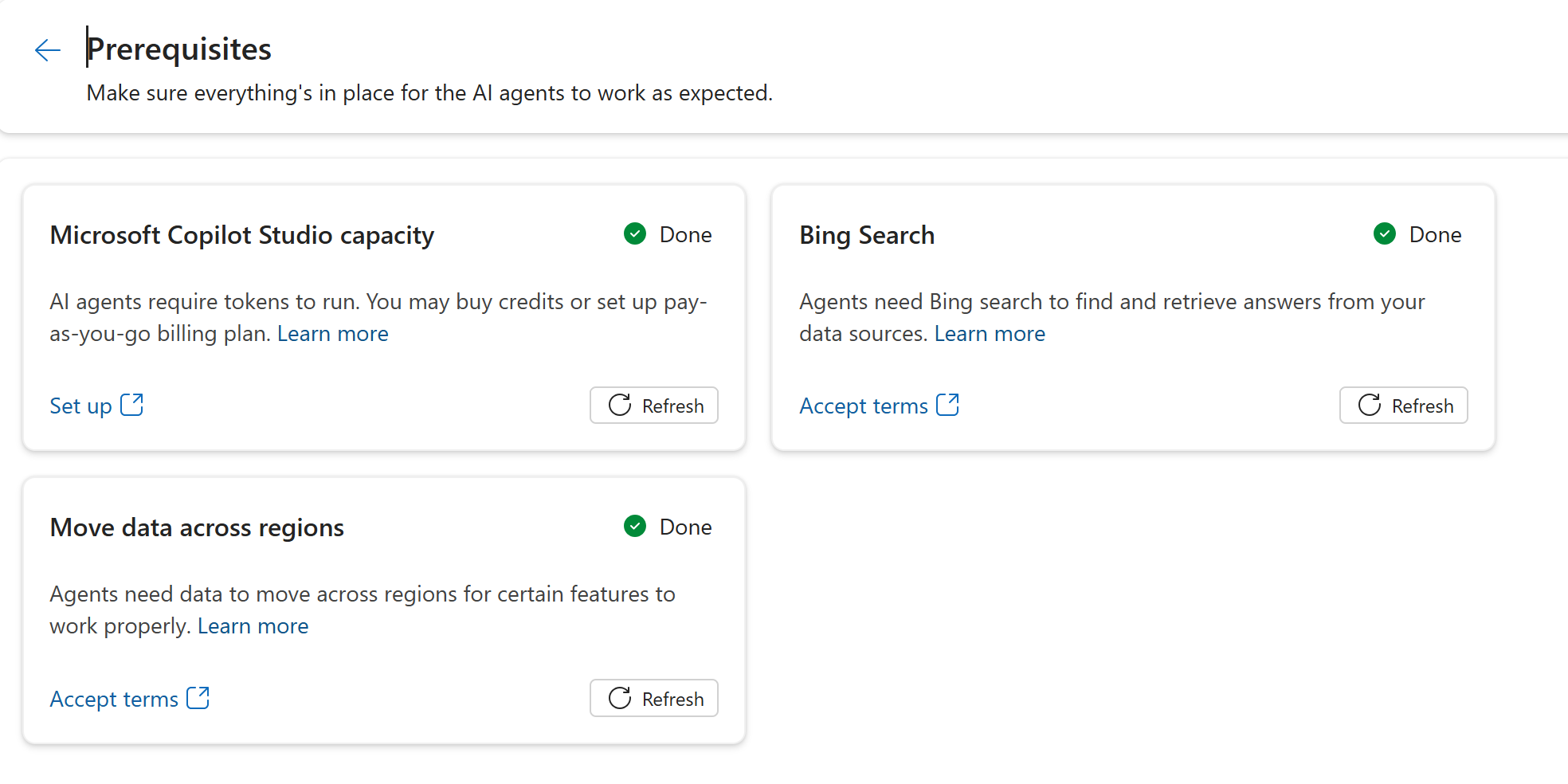Click the back arrow to leave Prerequisites
Image resolution: width=1568 pixels, height=784 pixels.
47,49
